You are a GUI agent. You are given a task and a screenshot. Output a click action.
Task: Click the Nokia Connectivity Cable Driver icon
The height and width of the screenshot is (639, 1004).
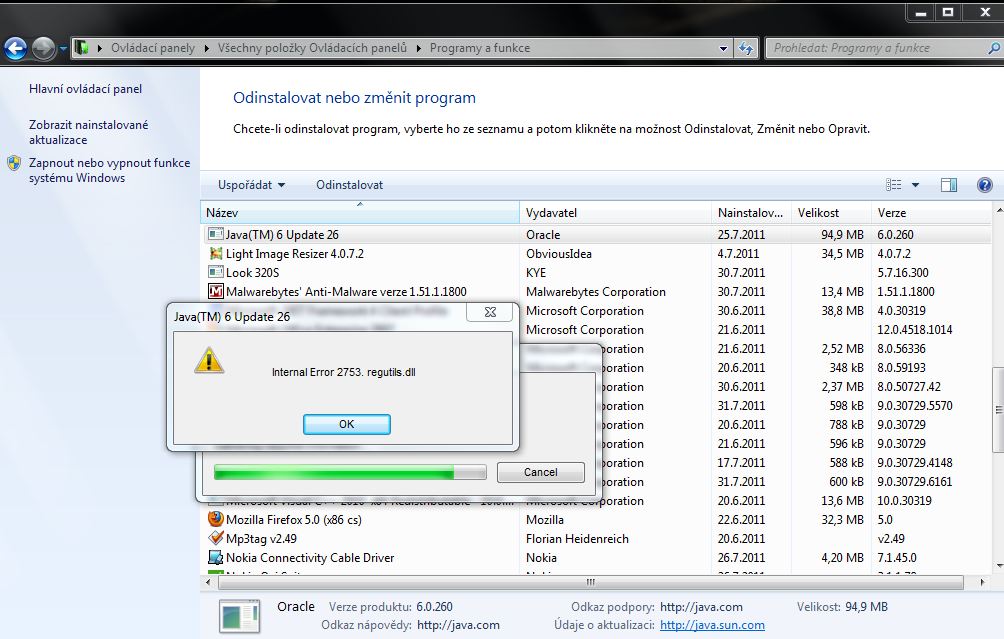(x=216, y=557)
